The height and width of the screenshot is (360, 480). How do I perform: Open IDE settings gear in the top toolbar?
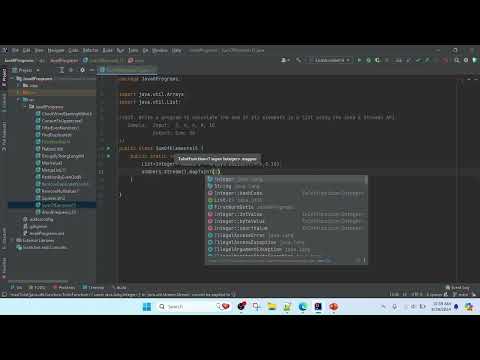click(x=466, y=60)
